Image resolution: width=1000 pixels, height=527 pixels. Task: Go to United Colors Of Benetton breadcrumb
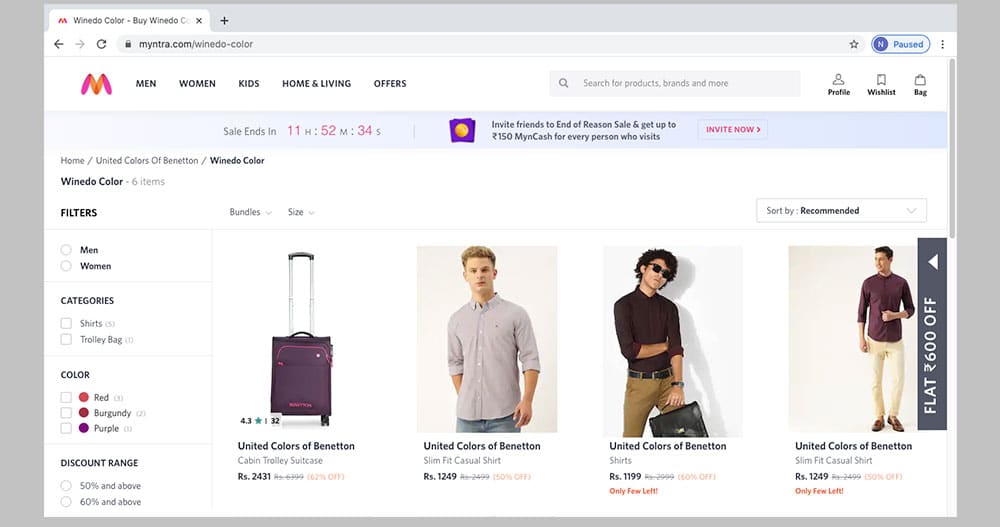pos(147,161)
